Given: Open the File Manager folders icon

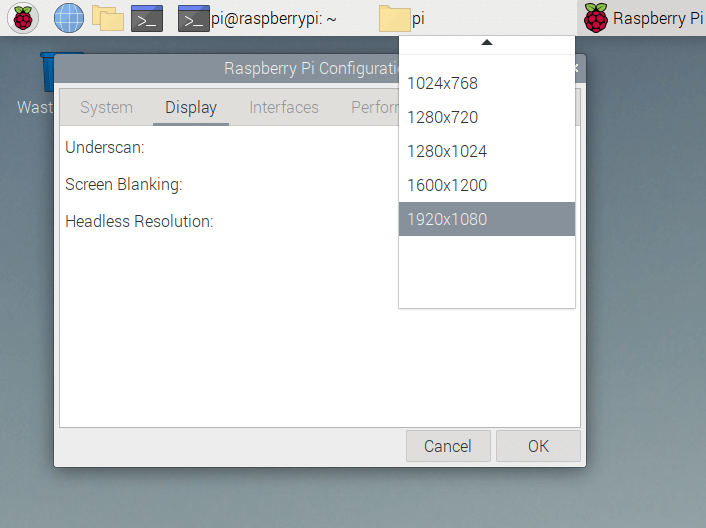Looking at the screenshot, I should 108,18.
